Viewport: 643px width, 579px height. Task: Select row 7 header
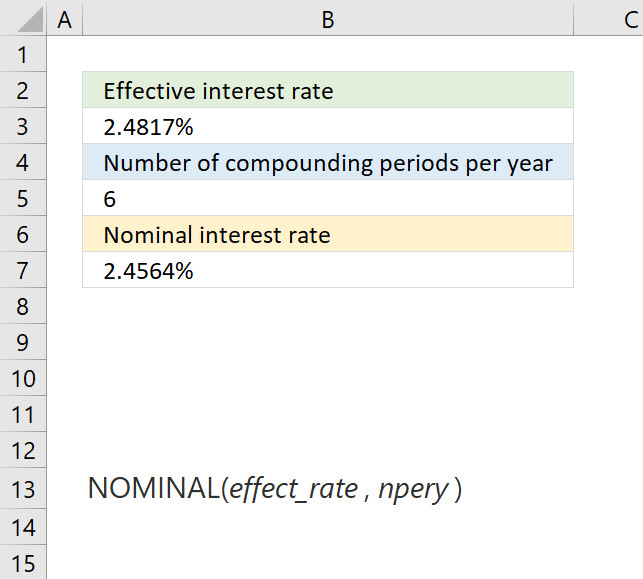[x=23, y=270]
